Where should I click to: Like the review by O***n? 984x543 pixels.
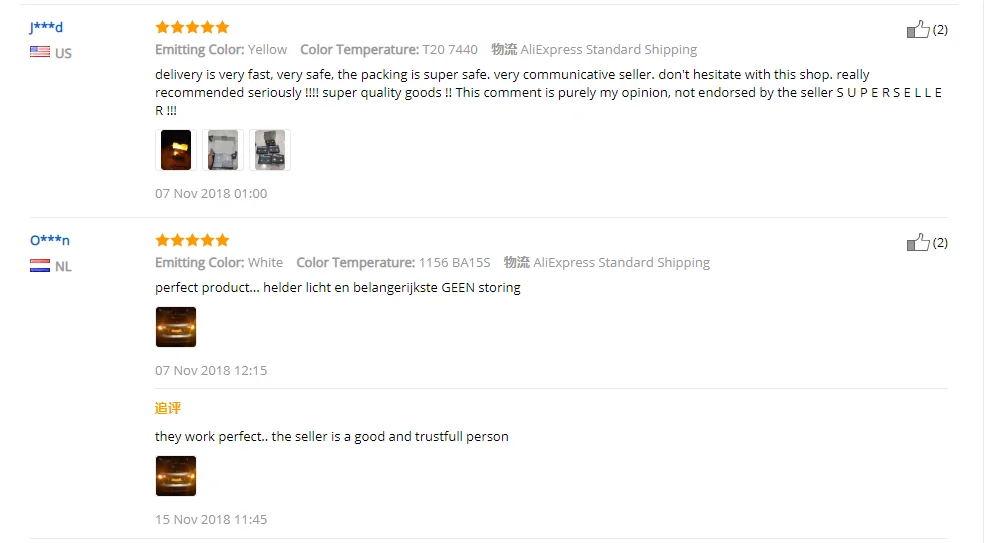tap(917, 242)
